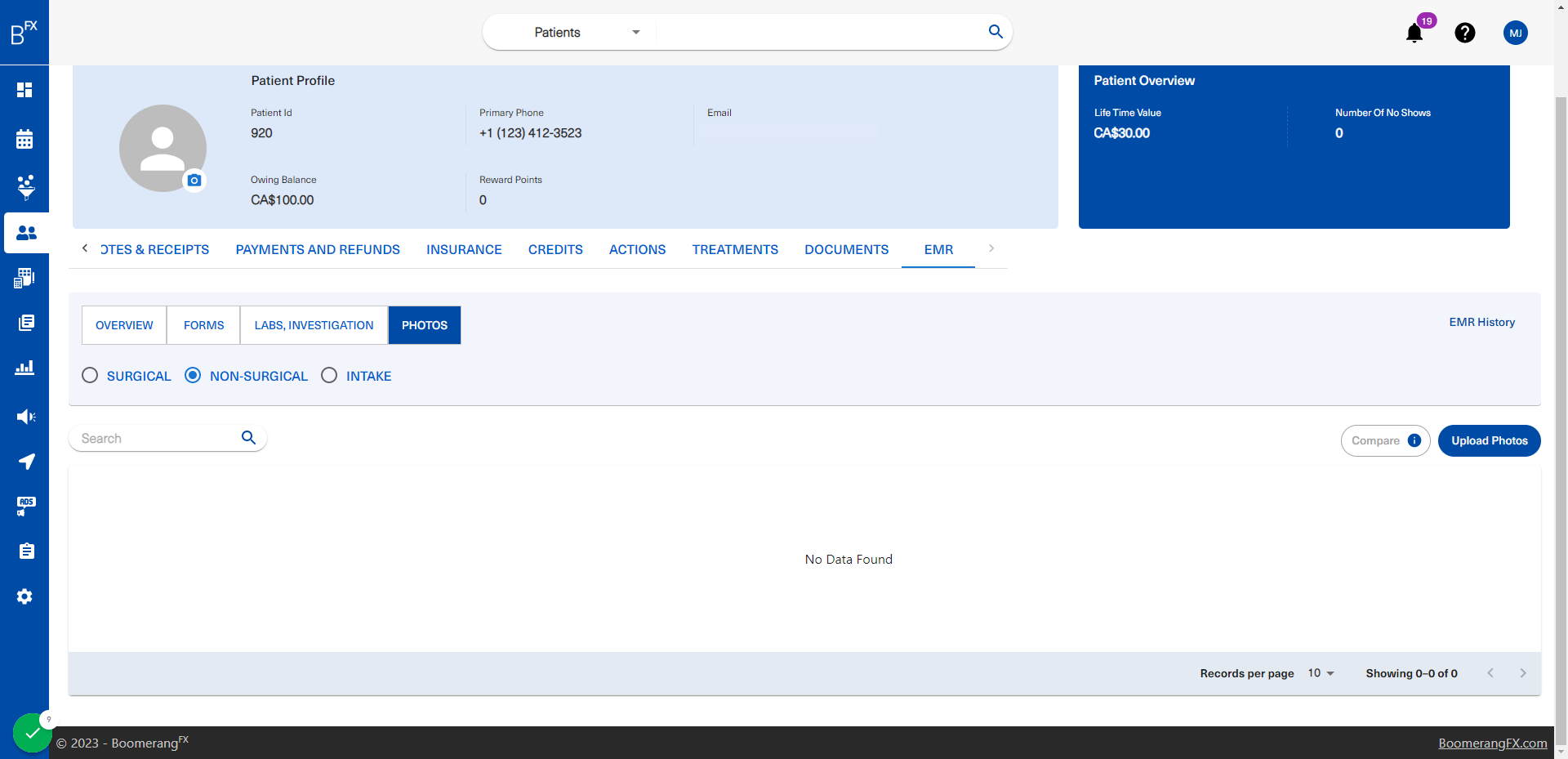The image size is (1568, 759).
Task: Open the clipboard icon in sidebar
Action: point(26,551)
